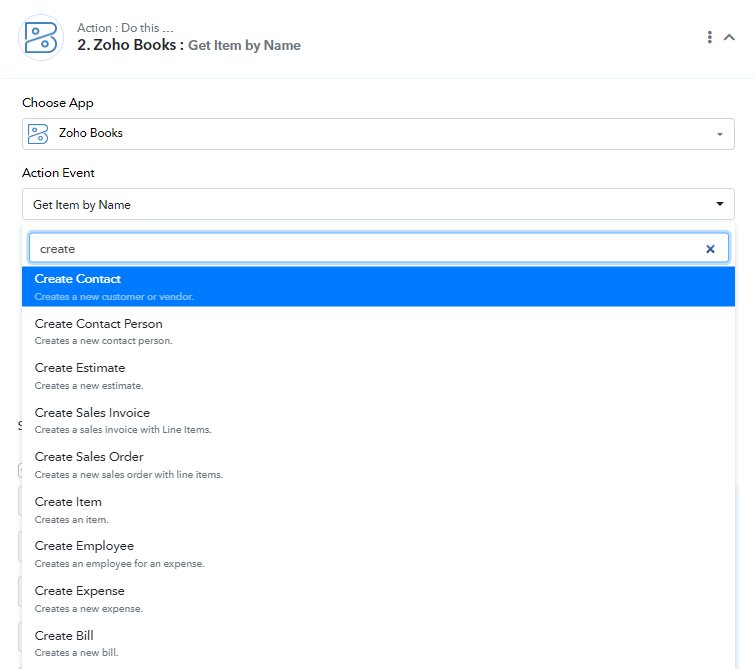Viewport: 755px width, 669px height.
Task: Click 'Creates a new customer or vendor.' description
Action: tap(114, 297)
